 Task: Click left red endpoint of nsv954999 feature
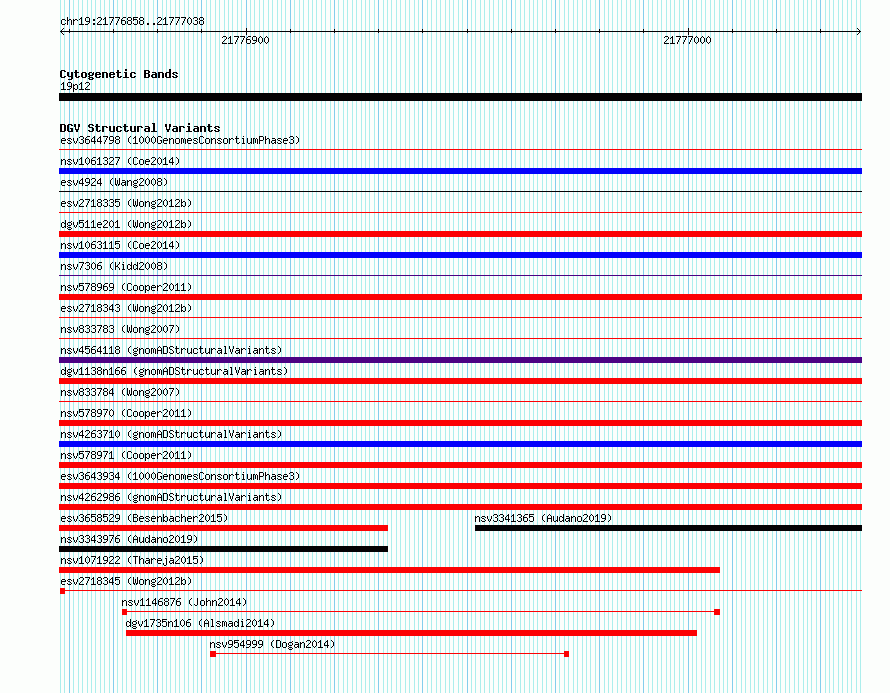pos(213,654)
